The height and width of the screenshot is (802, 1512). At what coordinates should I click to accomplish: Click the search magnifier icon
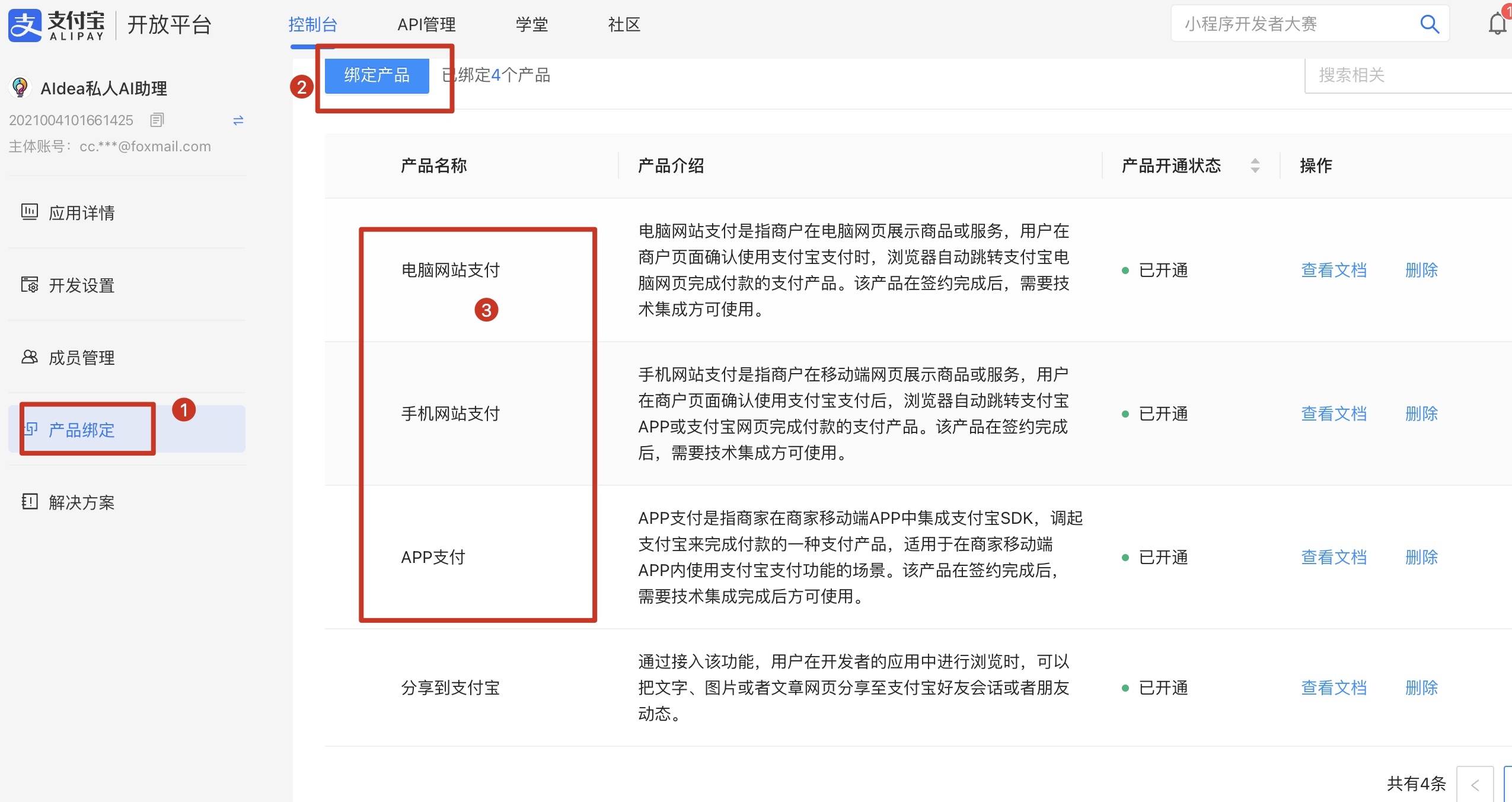1429,24
